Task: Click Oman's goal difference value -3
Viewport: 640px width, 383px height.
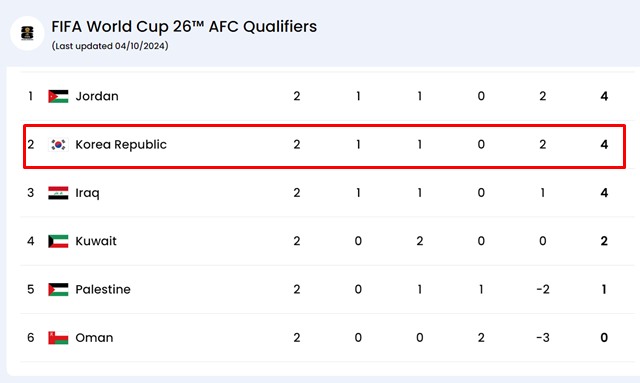Action: (543, 338)
